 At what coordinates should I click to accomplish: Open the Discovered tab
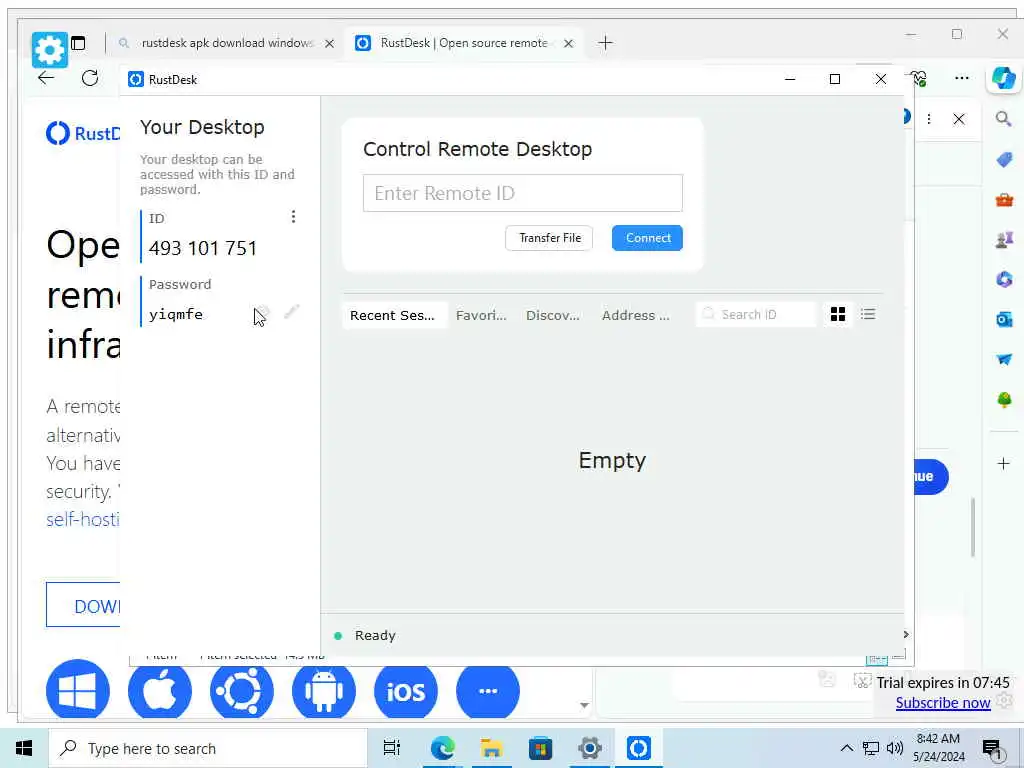(x=552, y=315)
